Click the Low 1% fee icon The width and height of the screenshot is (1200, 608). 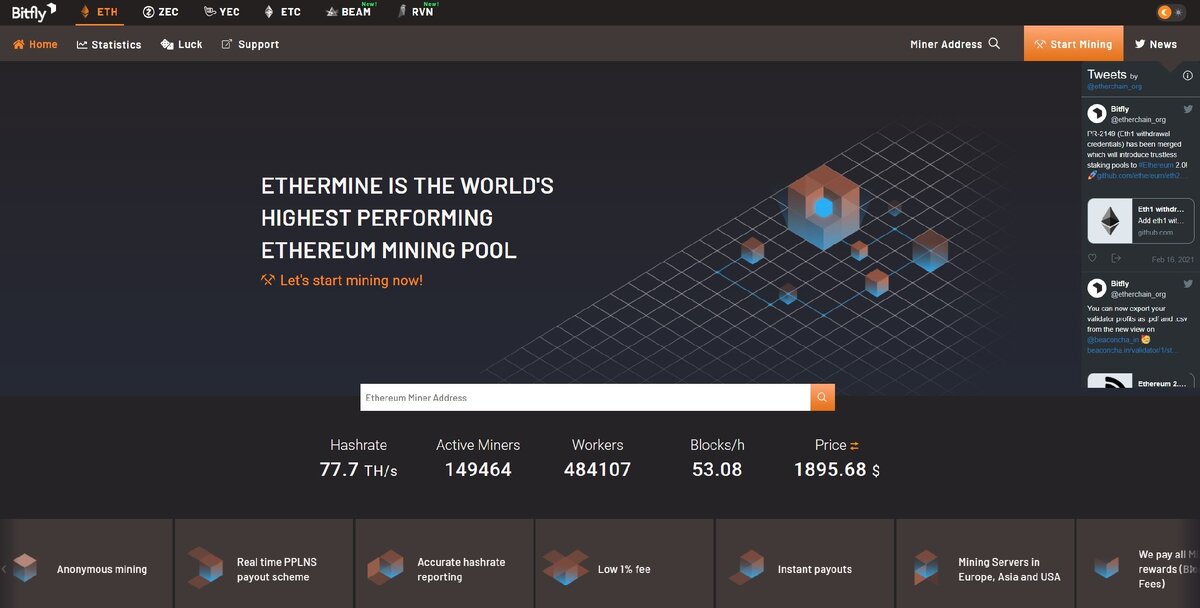click(x=566, y=567)
